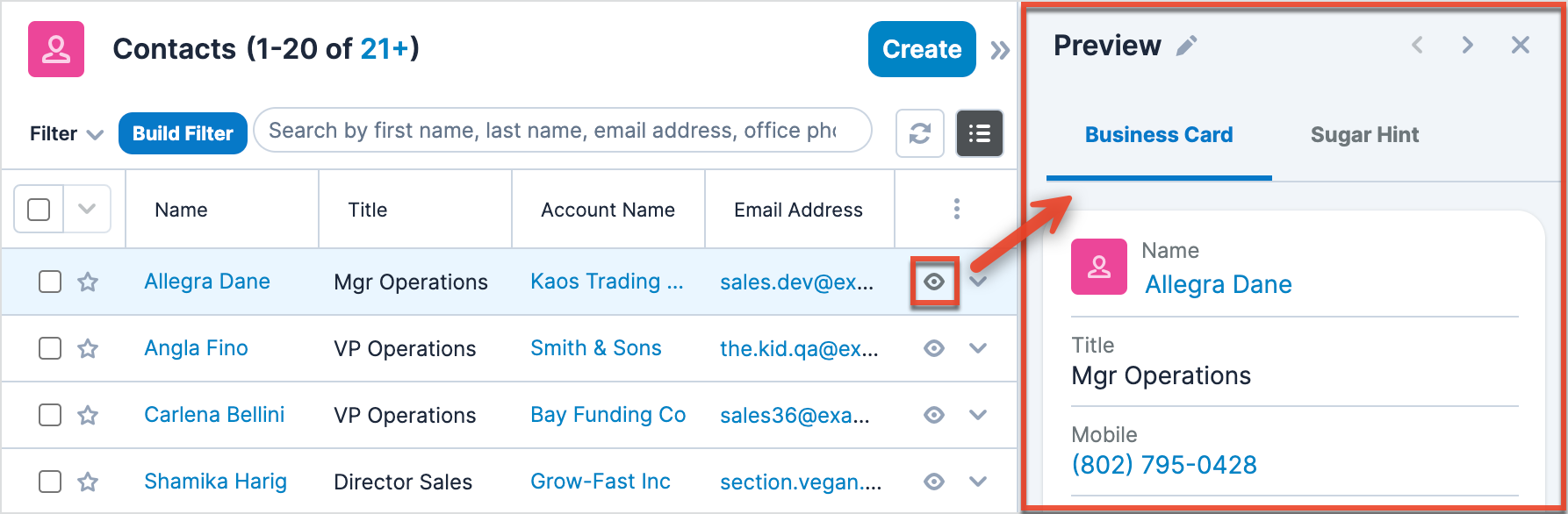
Task: Click the contacts search field
Action: click(x=562, y=131)
